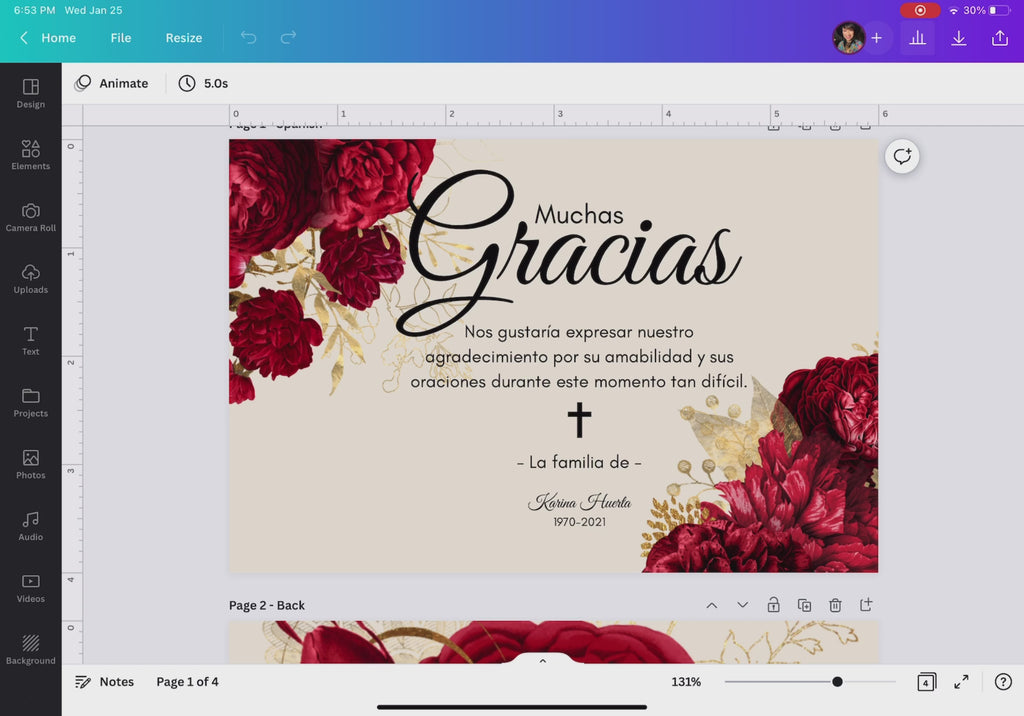Open the Audio panel

[31, 527]
